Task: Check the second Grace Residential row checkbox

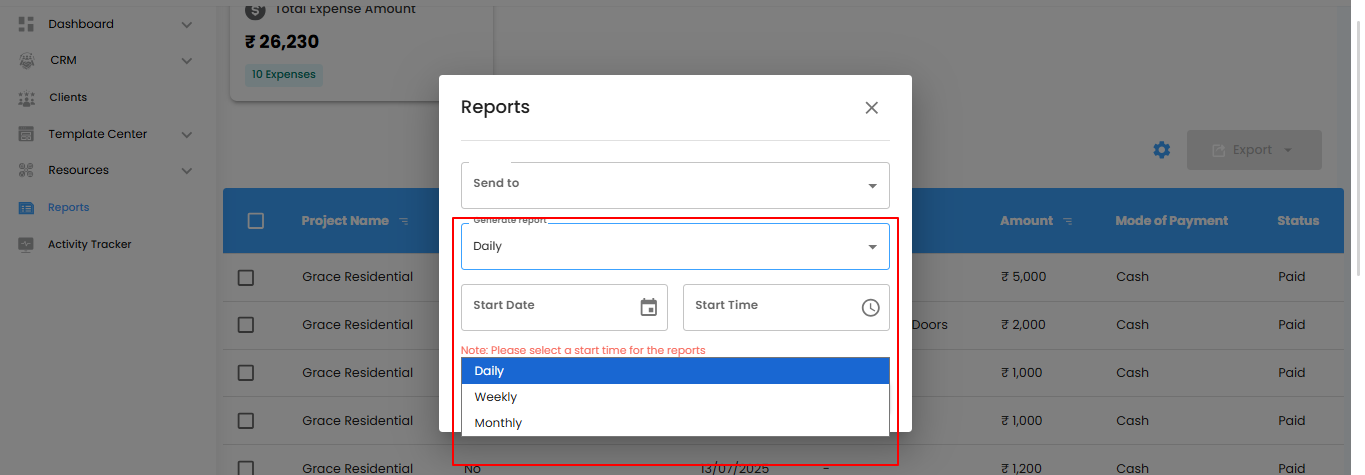Action: [246, 325]
